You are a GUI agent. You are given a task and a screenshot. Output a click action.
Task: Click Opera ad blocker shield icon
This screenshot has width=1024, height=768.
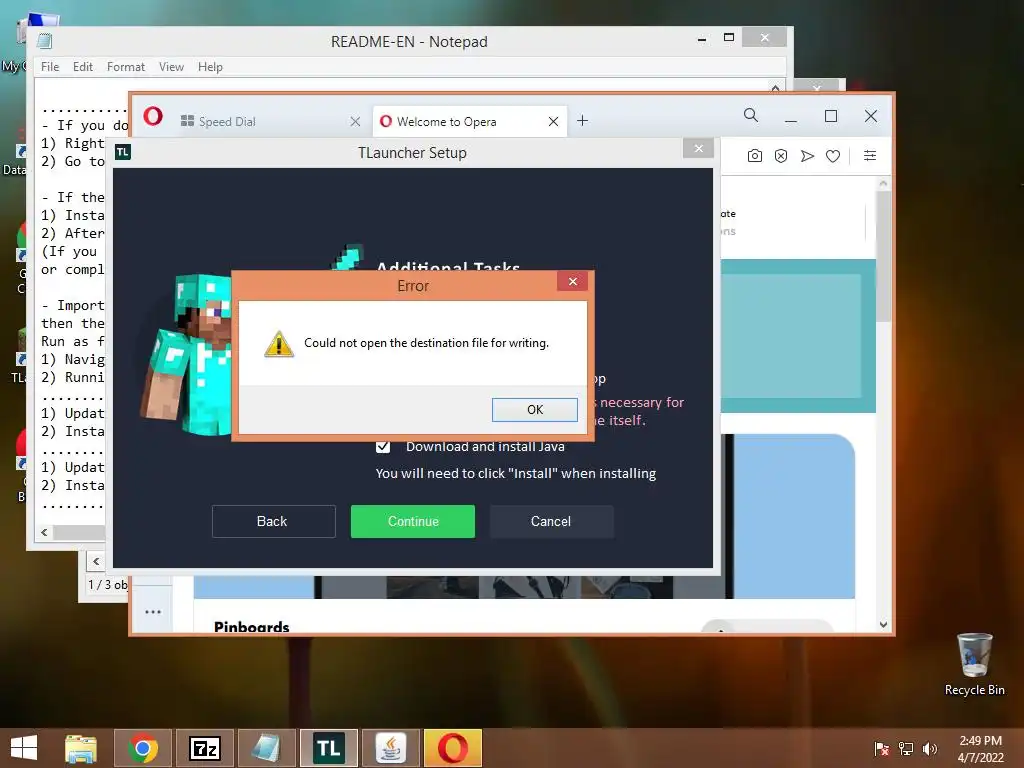point(781,156)
